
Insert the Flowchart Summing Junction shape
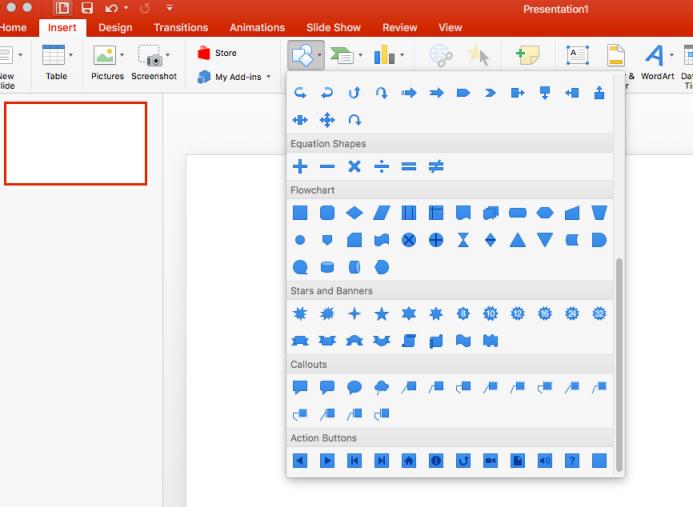(409, 240)
